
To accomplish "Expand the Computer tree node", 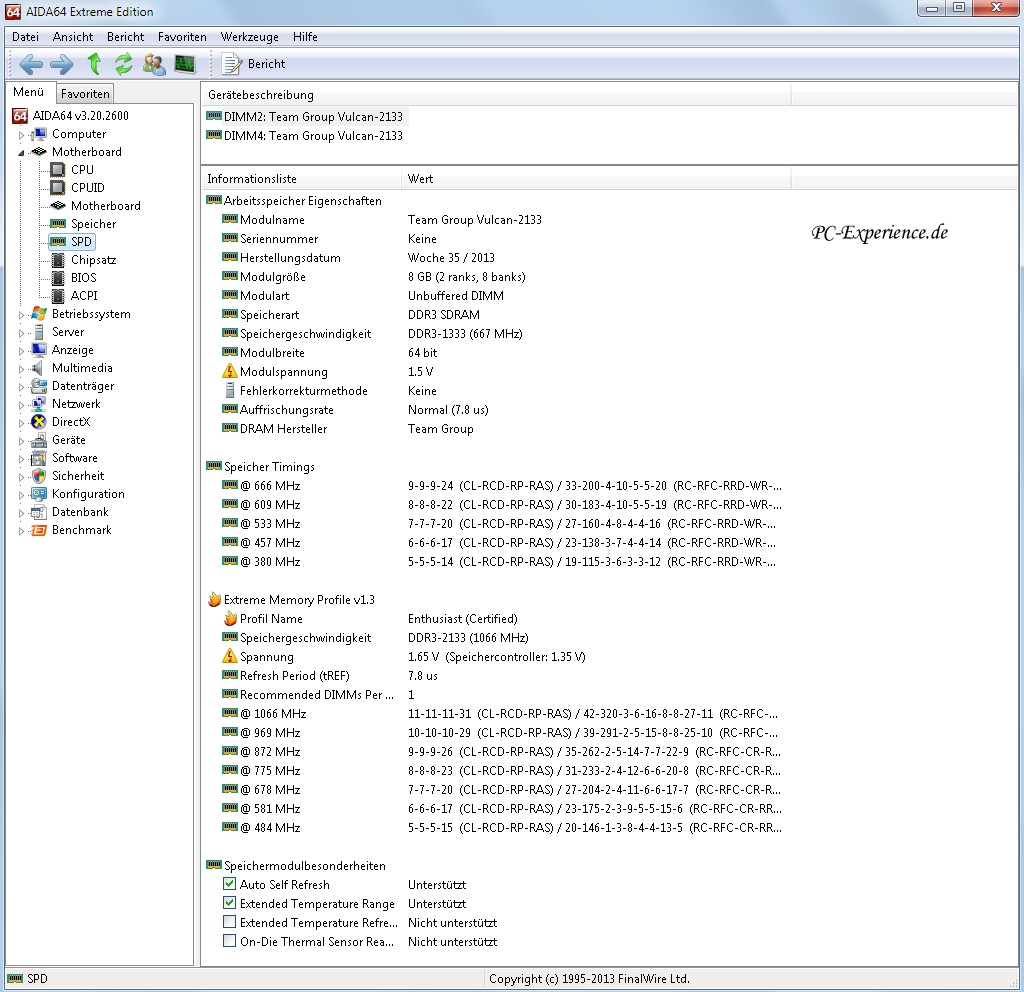I will 21,135.
